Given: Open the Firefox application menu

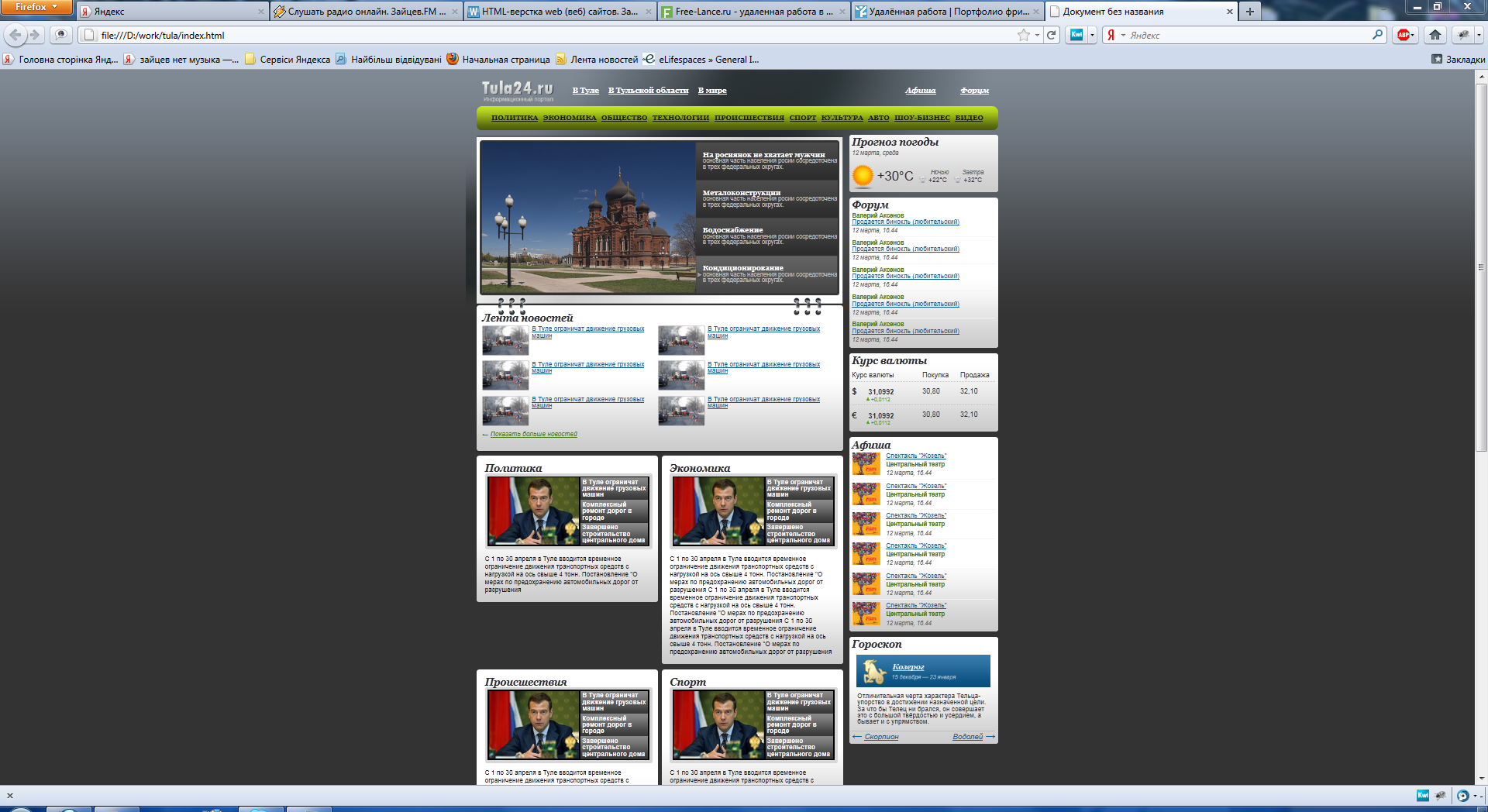Looking at the screenshot, I should (36, 7).
